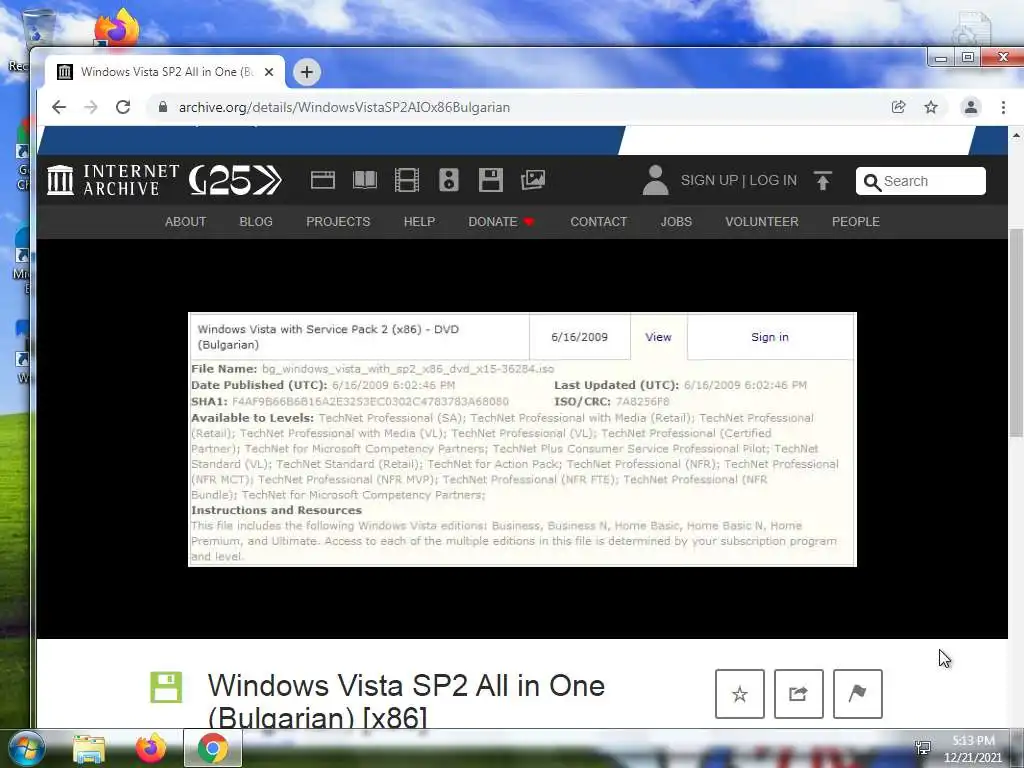
Task: Bookmark this page with the star icon
Action: pos(931,107)
